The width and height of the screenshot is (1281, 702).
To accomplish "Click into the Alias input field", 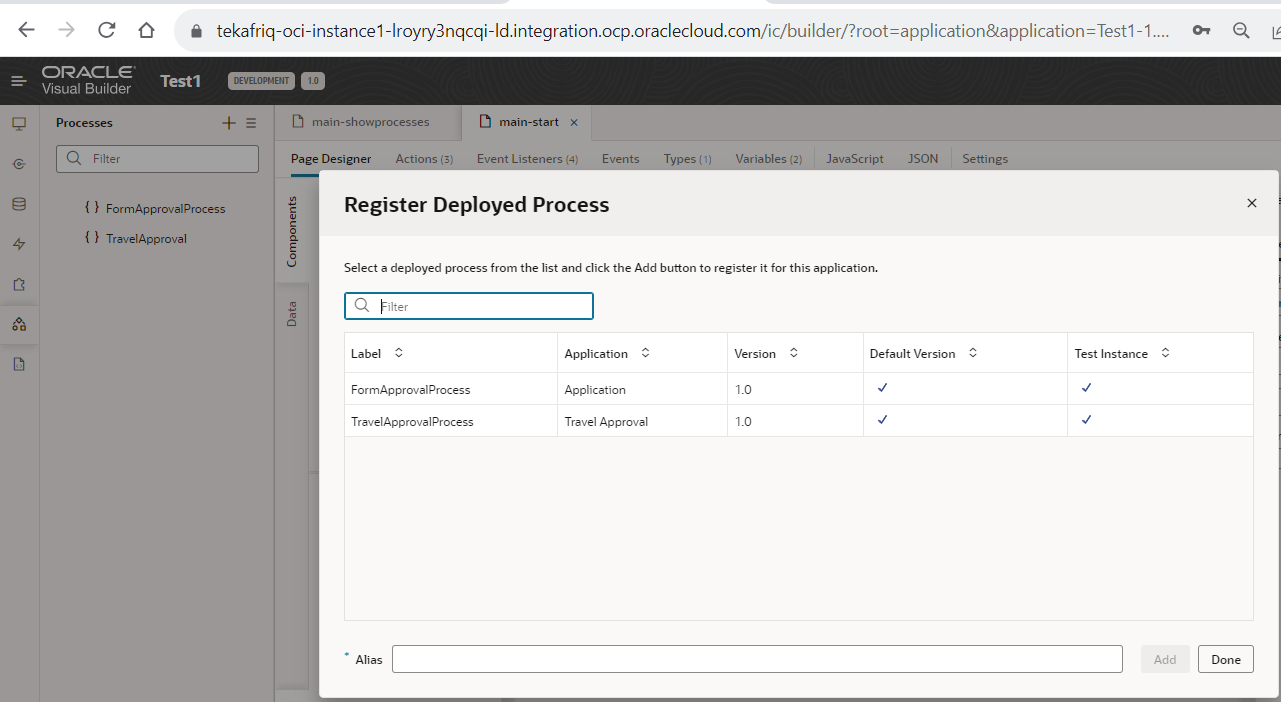I will tap(757, 658).
